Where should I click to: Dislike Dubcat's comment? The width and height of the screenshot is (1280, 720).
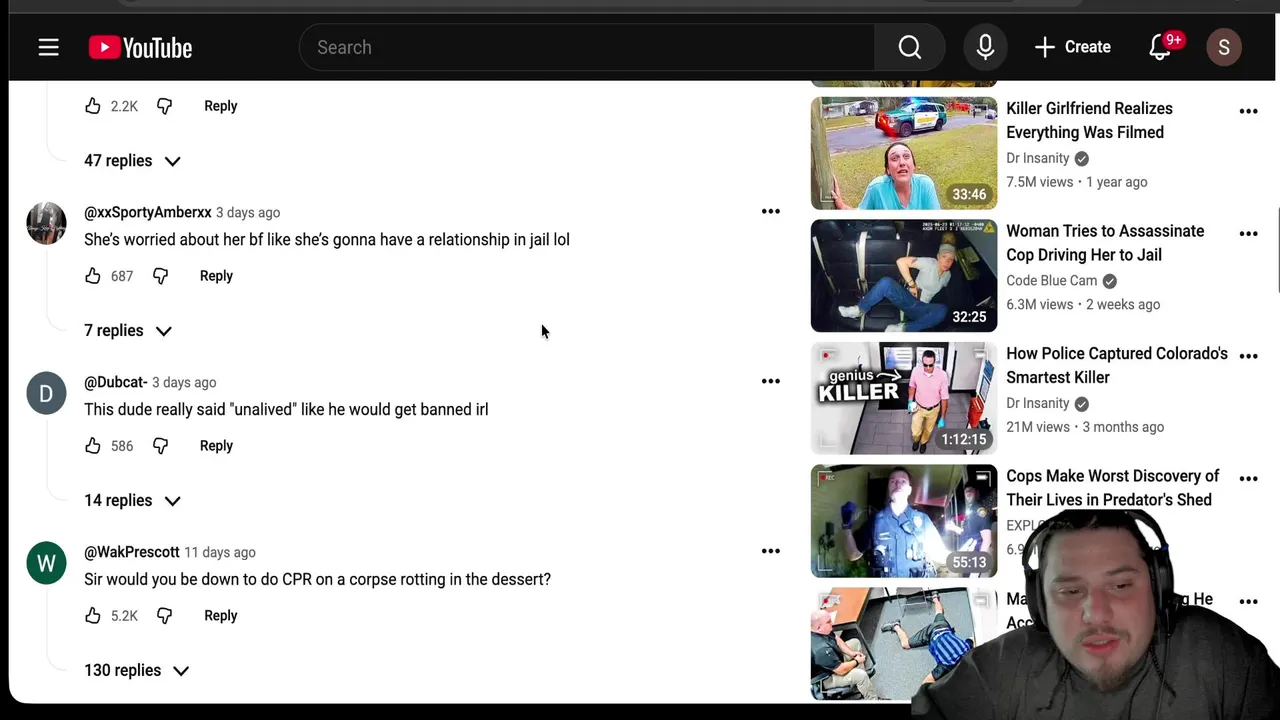[161, 446]
